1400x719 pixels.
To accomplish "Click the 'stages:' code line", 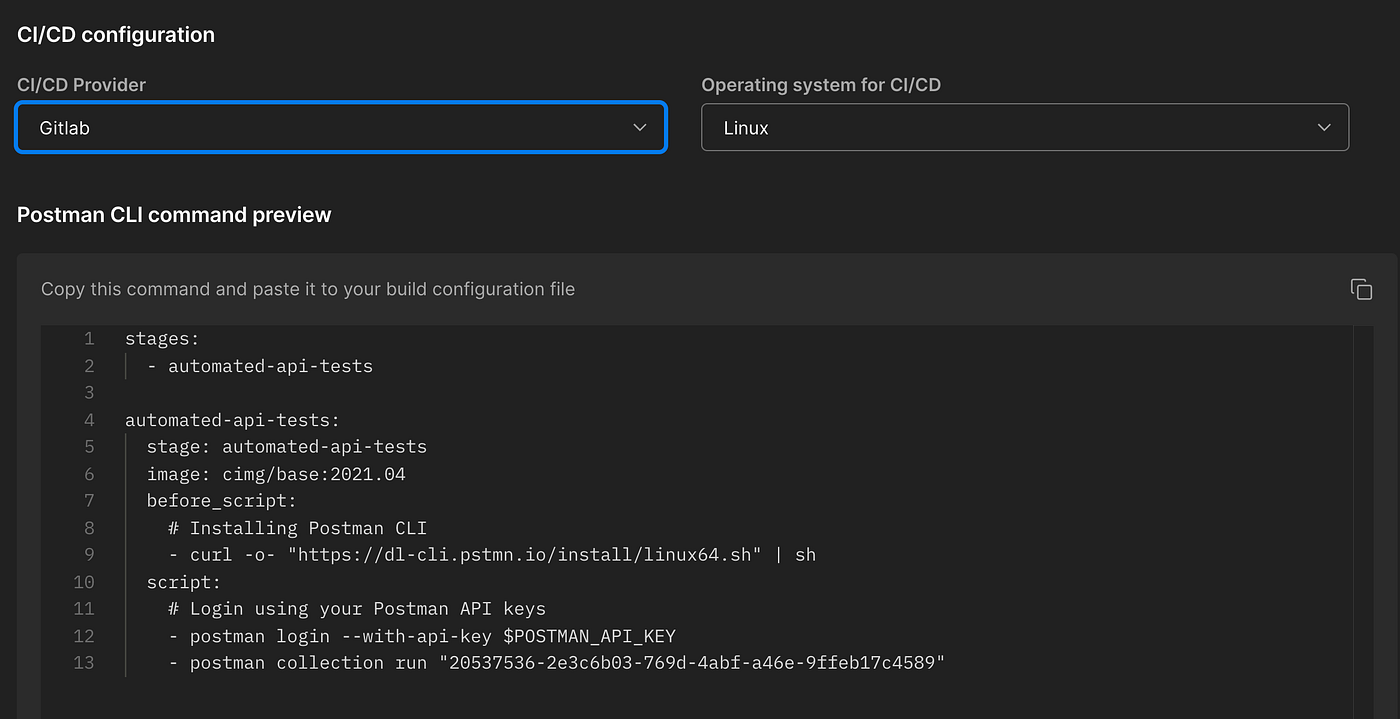I will 162,339.
